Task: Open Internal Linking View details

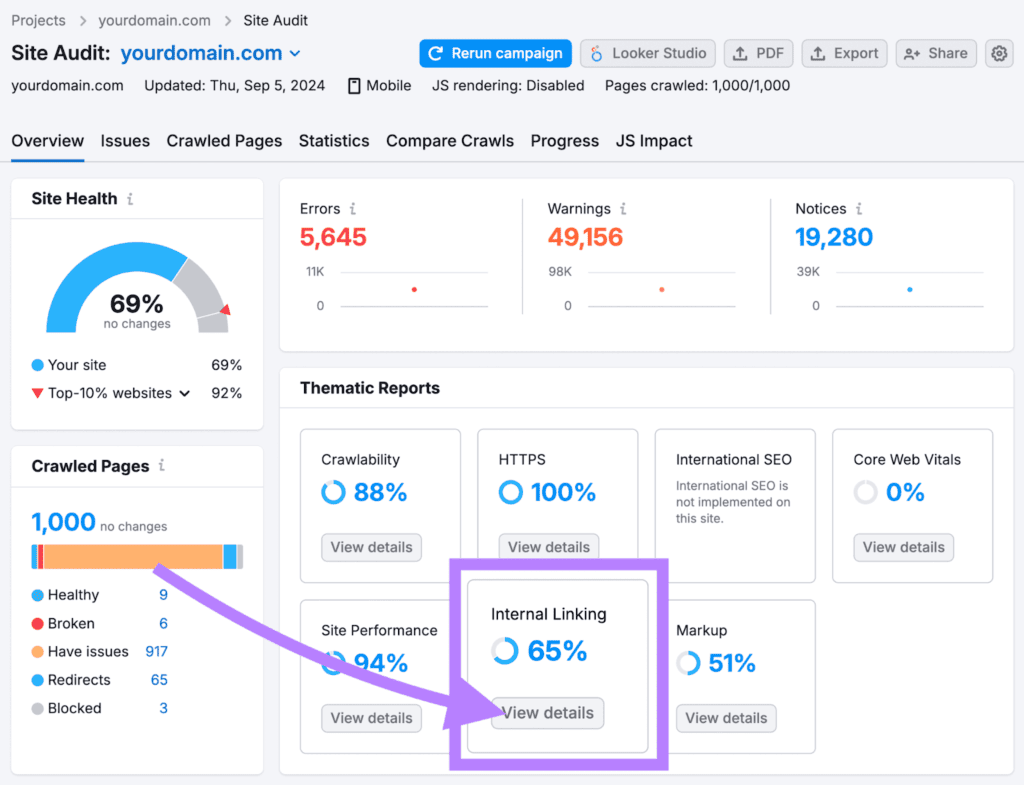Action: [548, 713]
